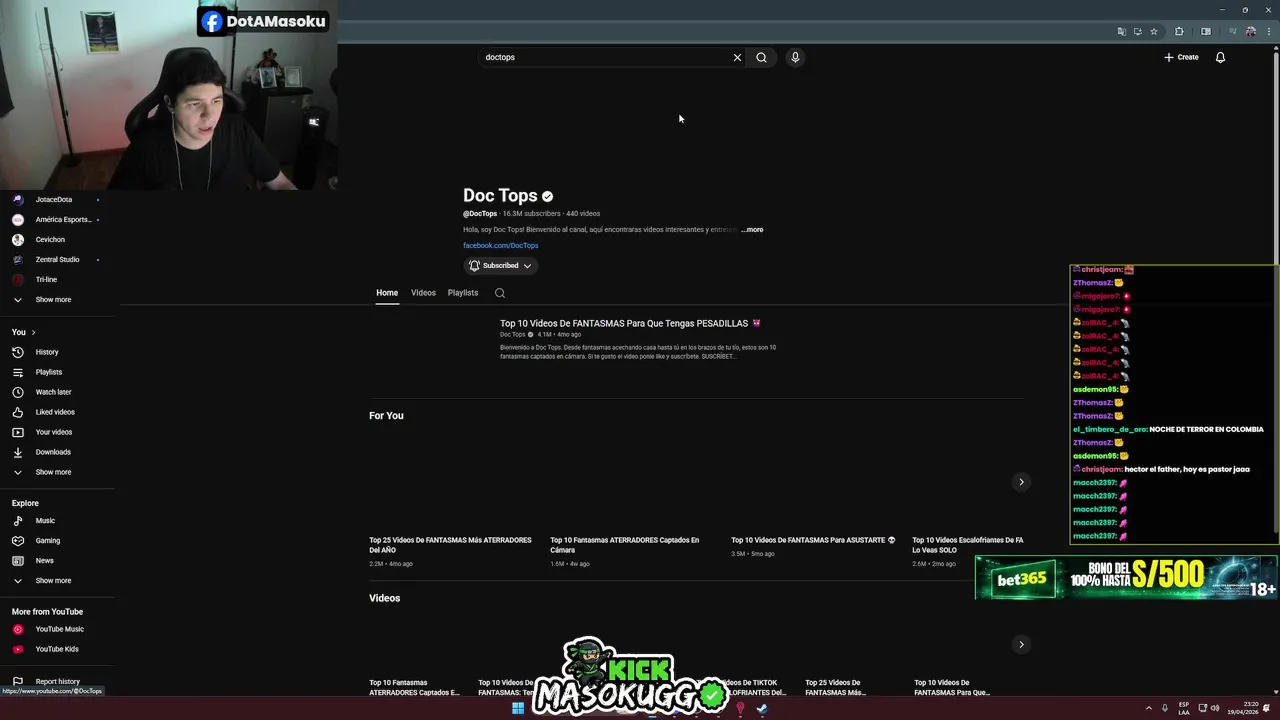Open Top 10 Videos FANTASMAS Para ASUSTARTE

813,540
